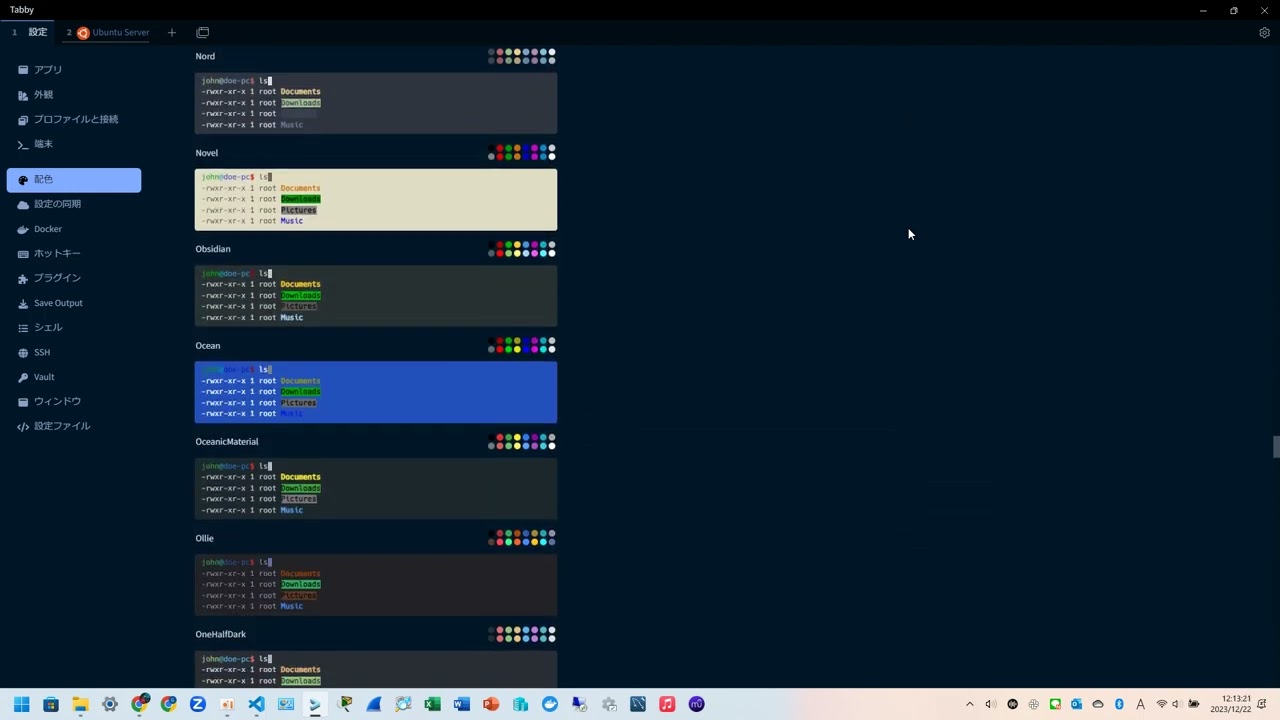Open the SSH settings section
Viewport: 1280px width, 720px height.
74,352
